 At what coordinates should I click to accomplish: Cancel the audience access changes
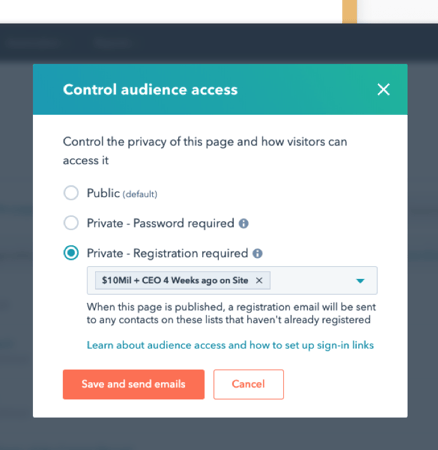coord(249,384)
